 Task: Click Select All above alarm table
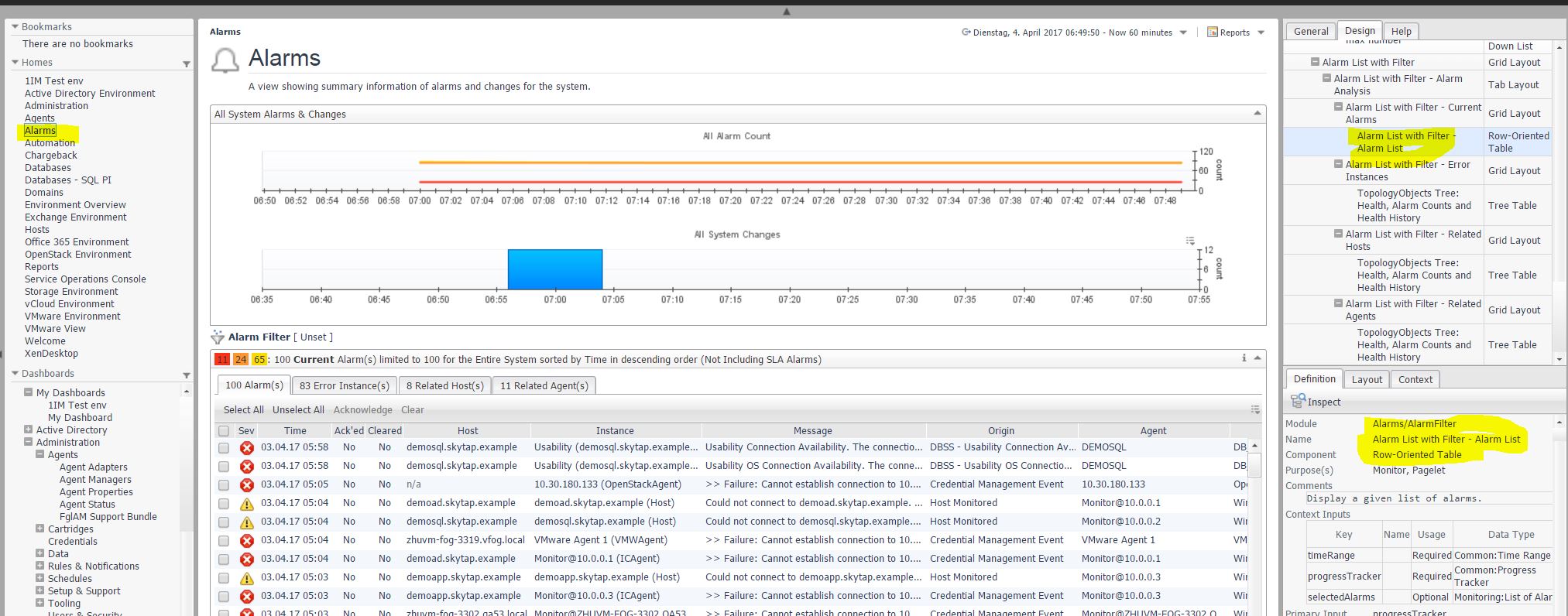(244, 410)
